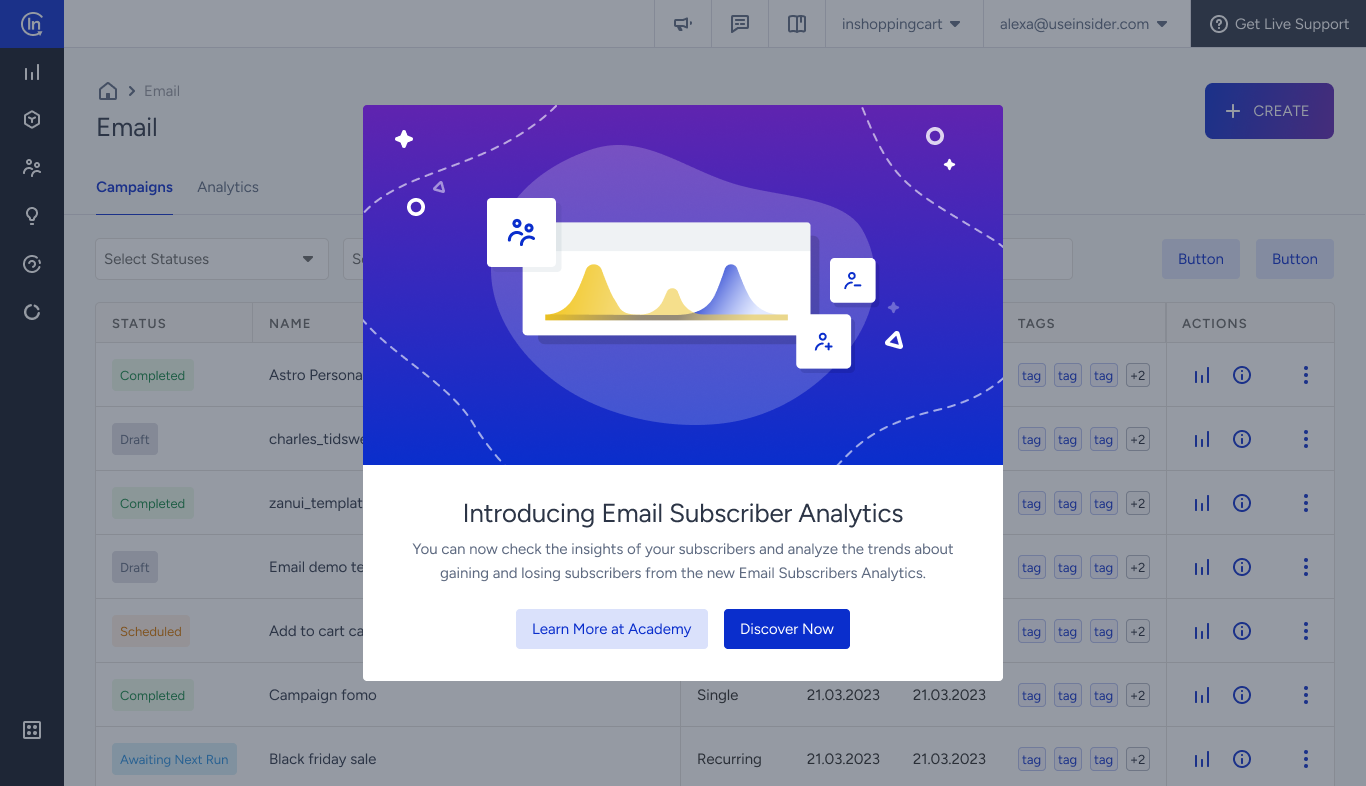Click first tag in Black friday sale row

(1032, 760)
